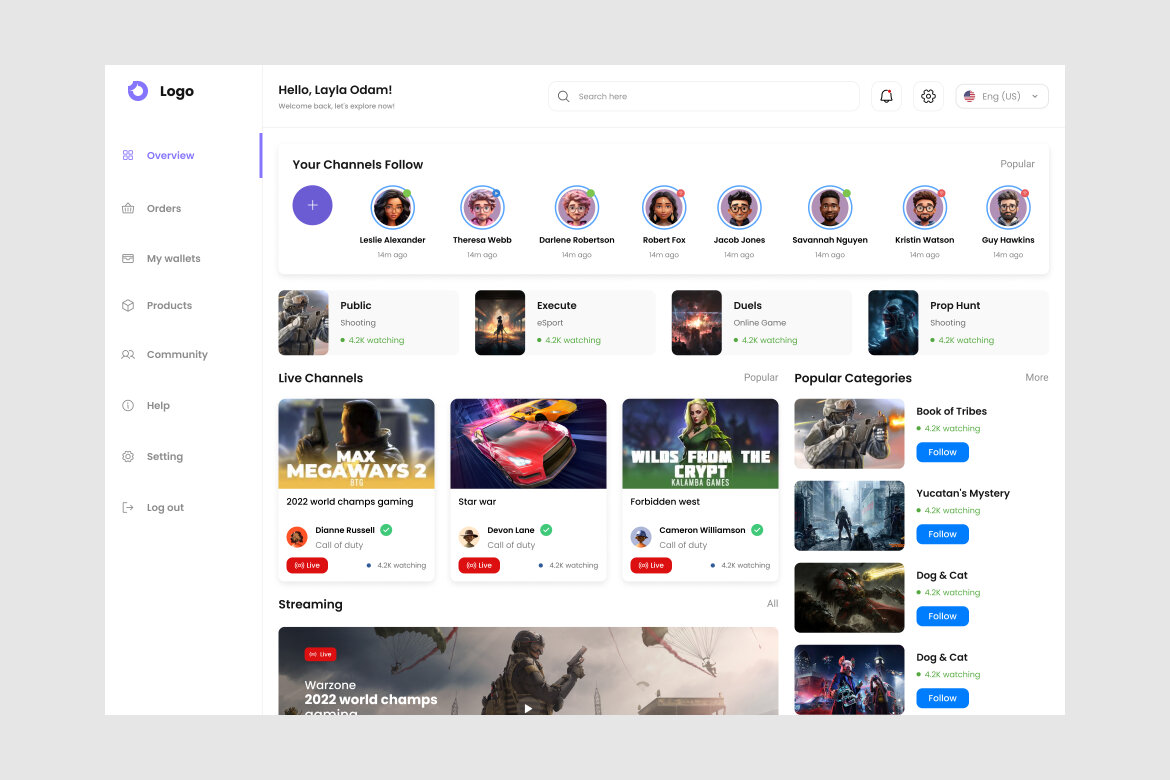
Task: Click All beside Streaming
Action: point(772,604)
